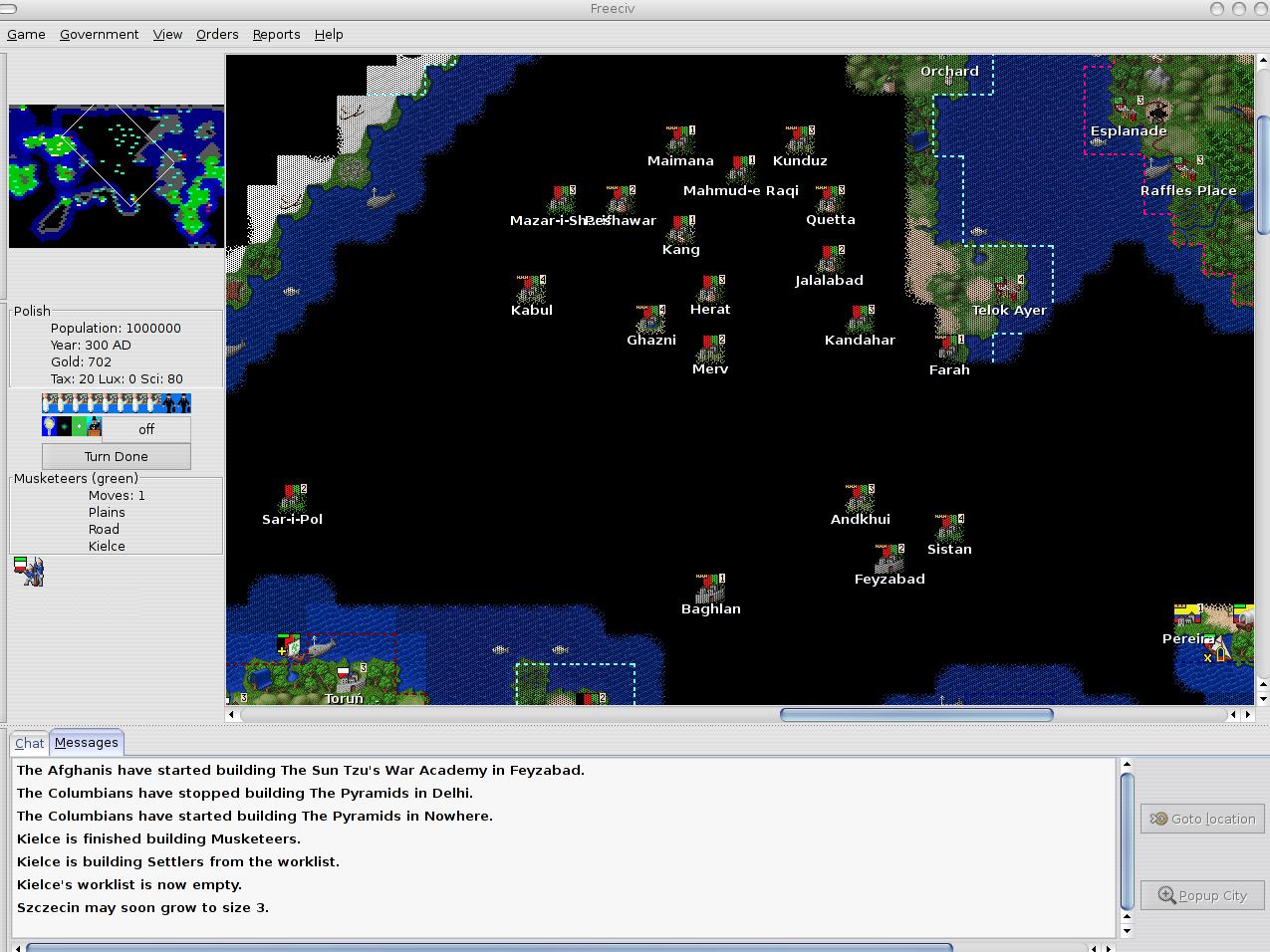
Task: Click the global warming indicator icon
Action: coord(64,427)
